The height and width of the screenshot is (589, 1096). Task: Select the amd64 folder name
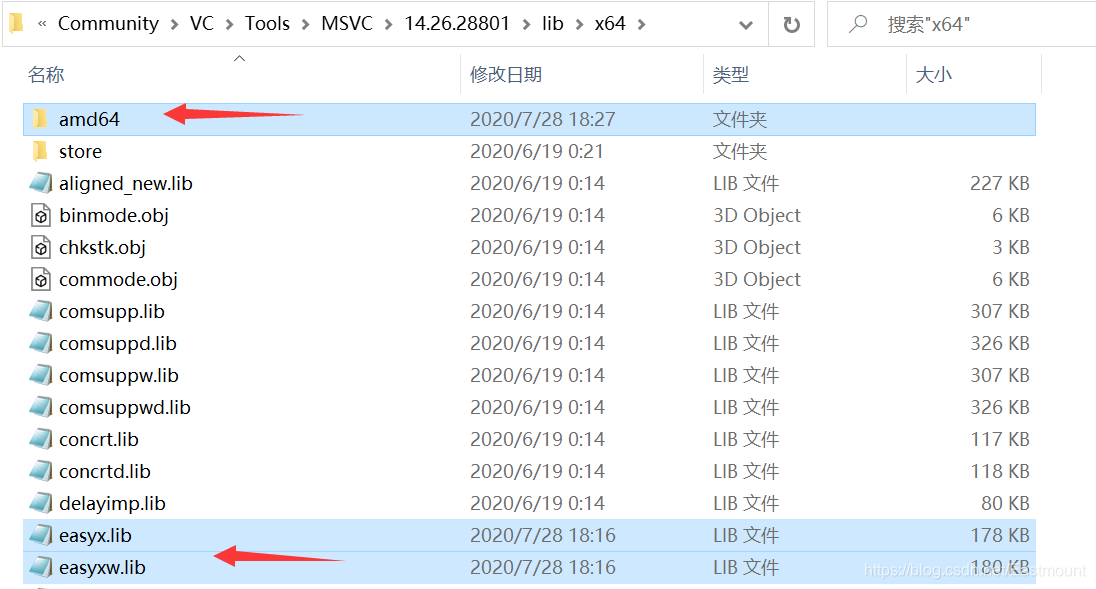click(89, 119)
